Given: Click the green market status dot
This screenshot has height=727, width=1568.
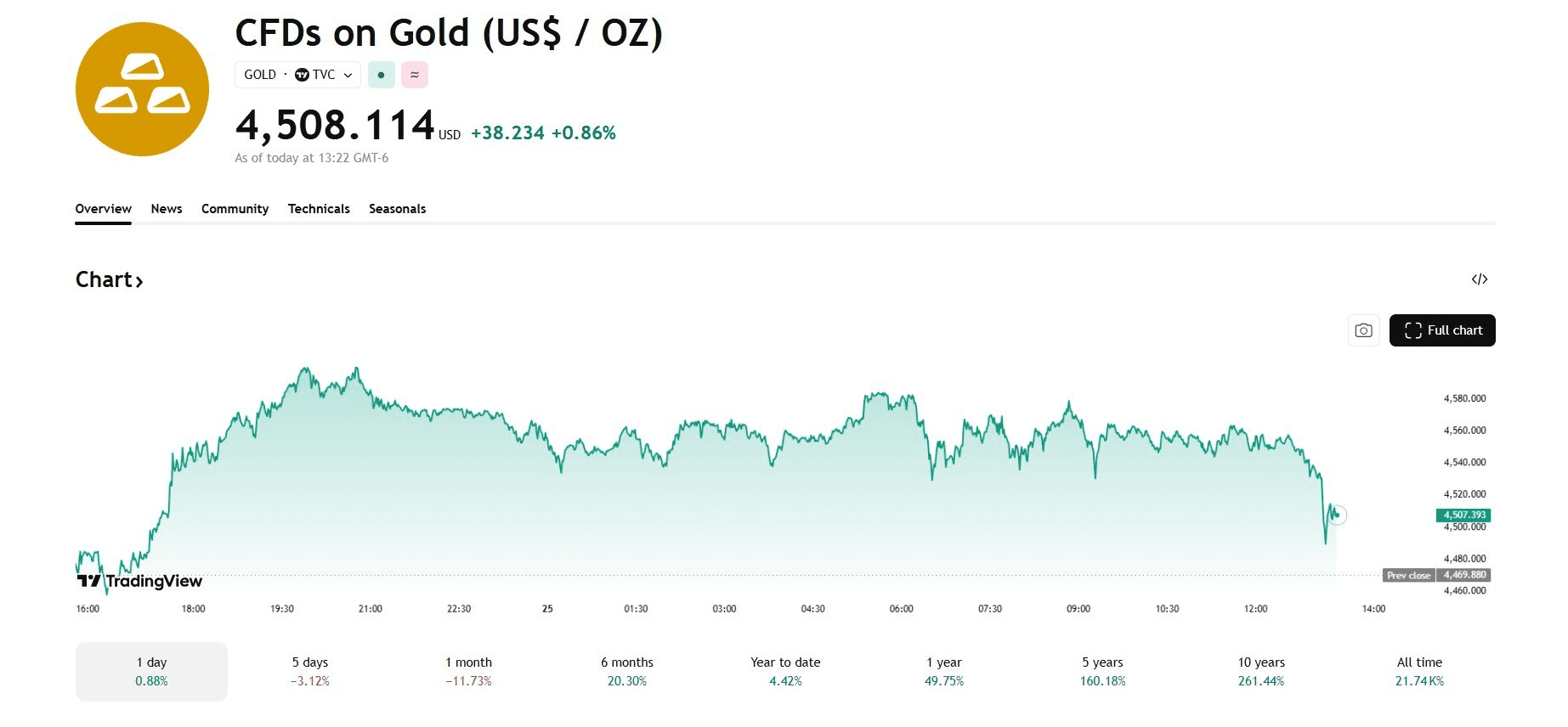Looking at the screenshot, I should (381, 75).
